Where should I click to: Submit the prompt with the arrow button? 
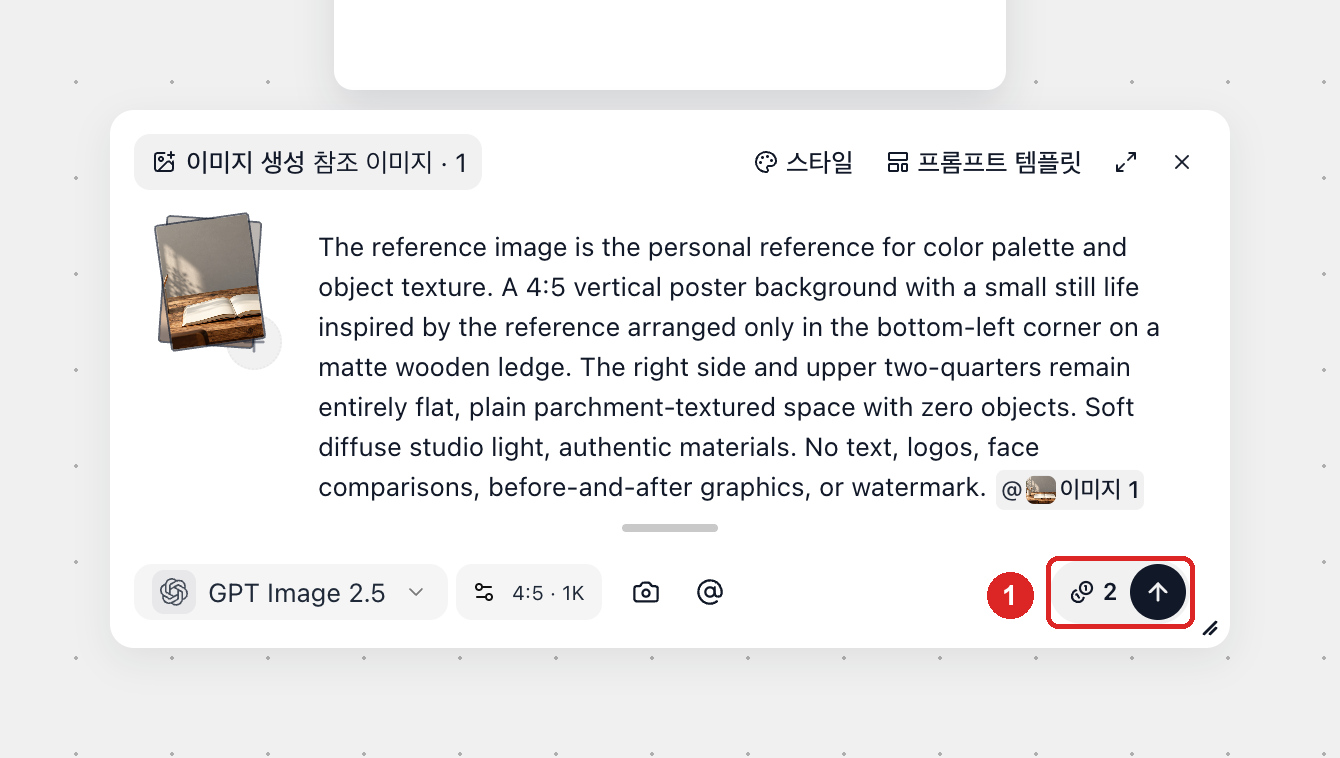[x=1158, y=592]
